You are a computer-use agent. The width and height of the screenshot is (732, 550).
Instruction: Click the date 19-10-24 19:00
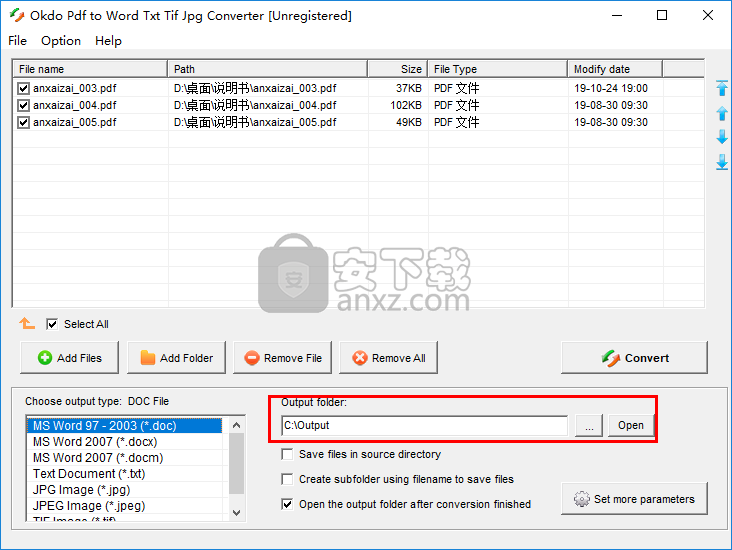(x=611, y=88)
